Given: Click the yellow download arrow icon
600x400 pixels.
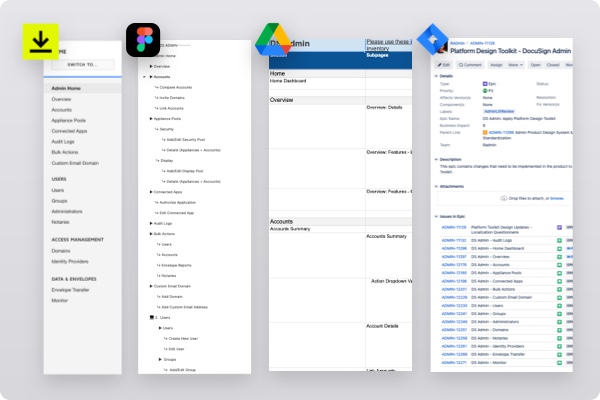Looking at the screenshot, I should [x=41, y=43].
